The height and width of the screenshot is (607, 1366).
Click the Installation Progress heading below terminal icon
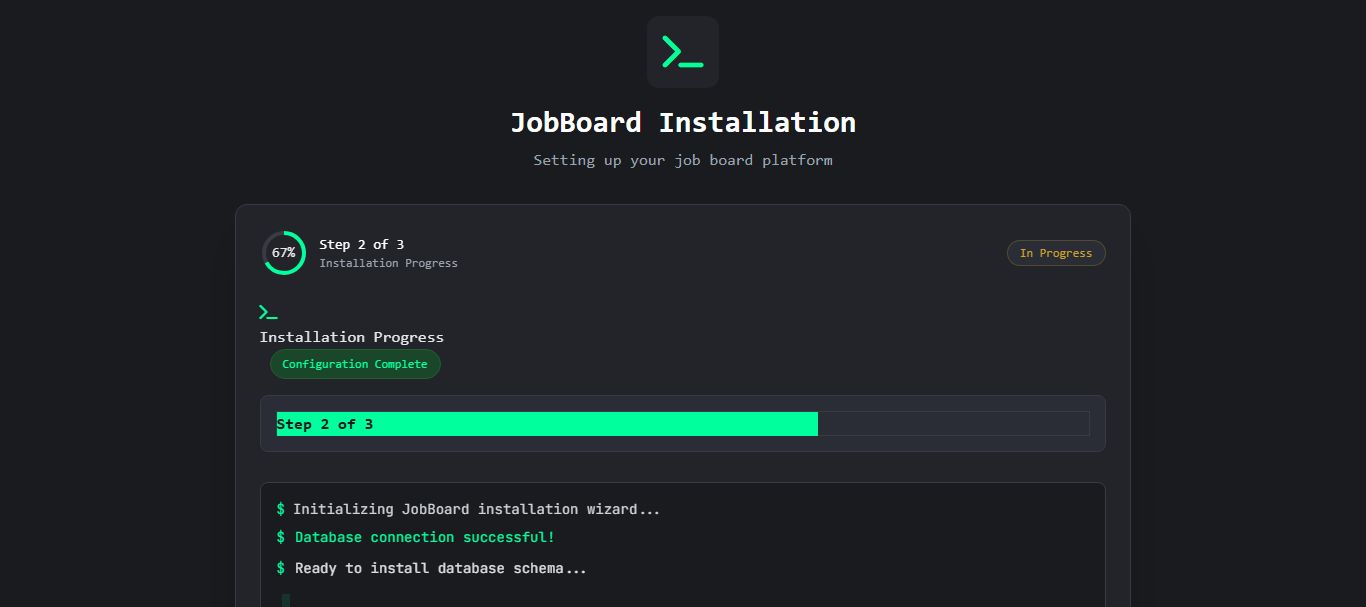pos(352,337)
